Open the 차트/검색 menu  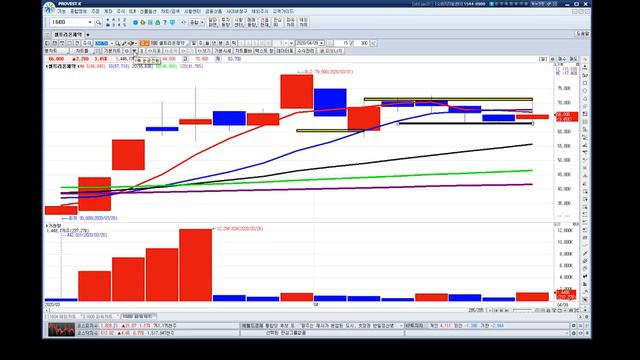pos(170,11)
